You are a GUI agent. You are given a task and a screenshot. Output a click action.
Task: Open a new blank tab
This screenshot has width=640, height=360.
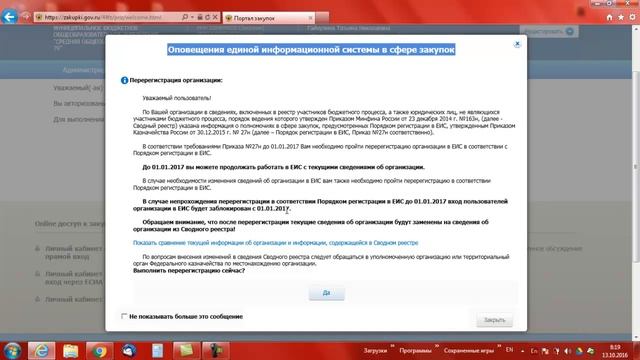point(322,18)
